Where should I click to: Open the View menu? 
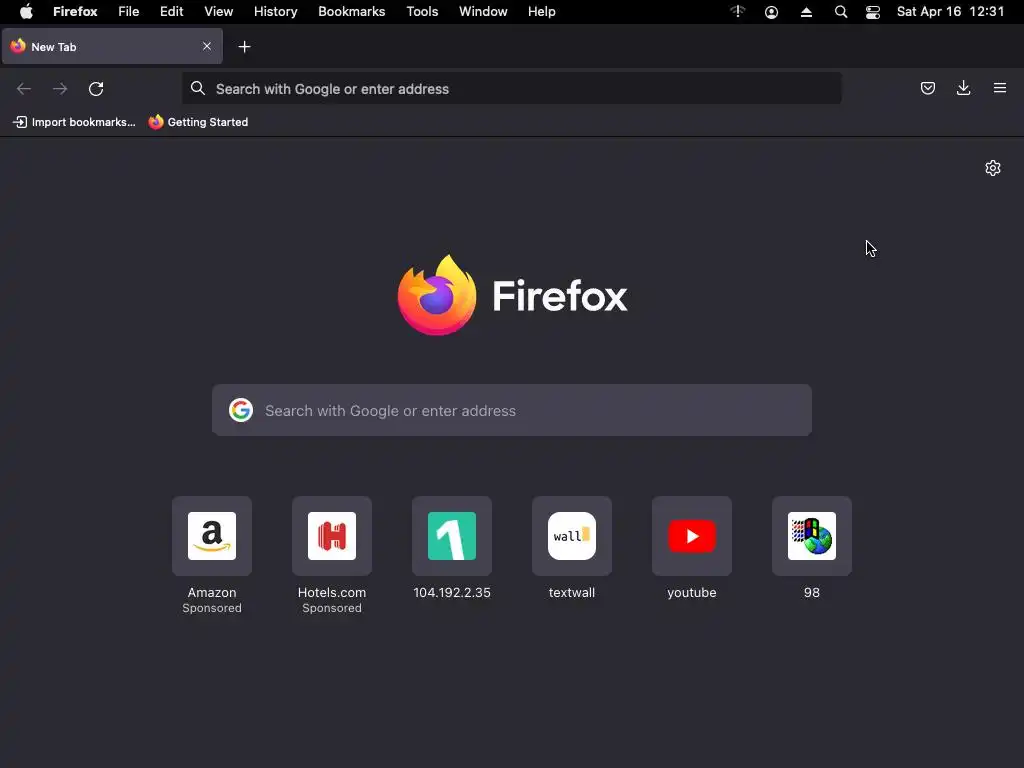pos(218,12)
